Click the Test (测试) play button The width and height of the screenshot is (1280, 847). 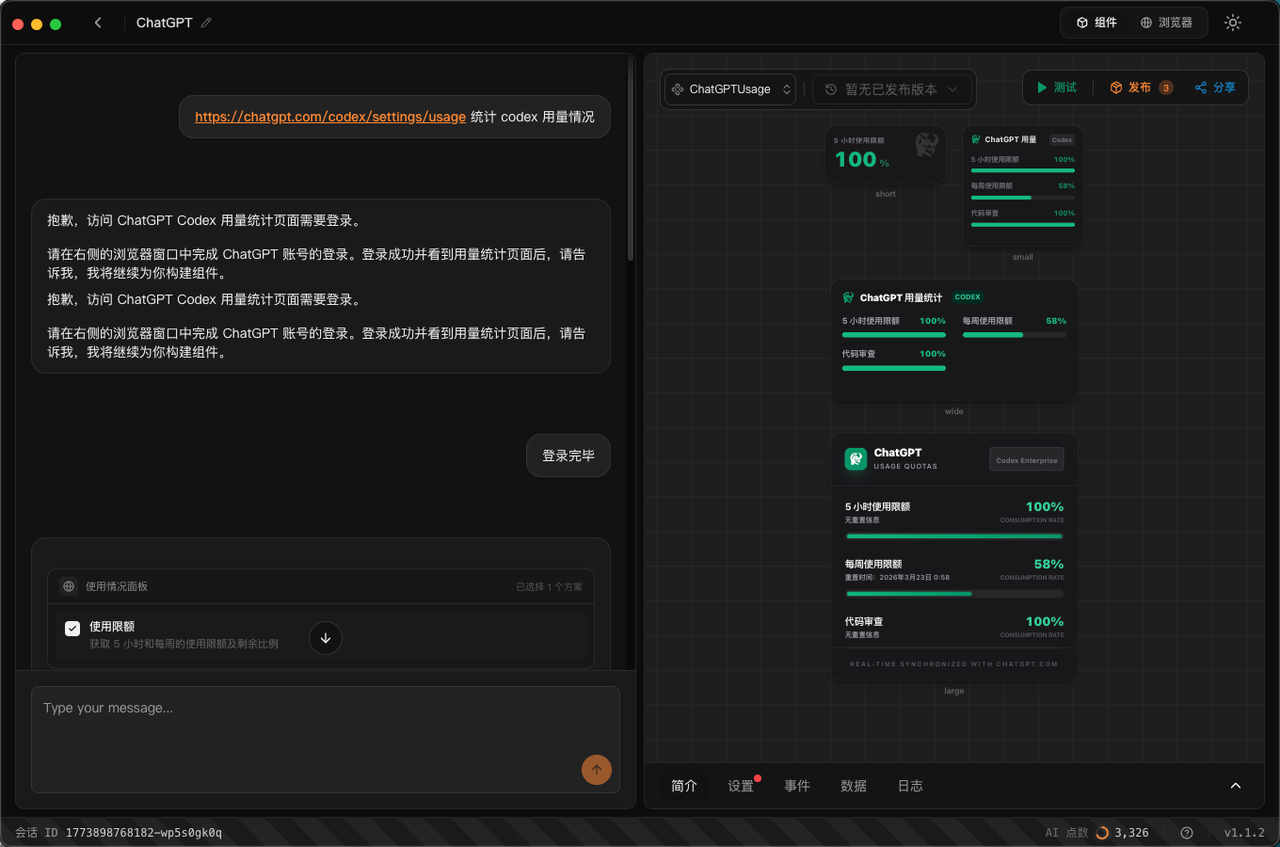[1056, 88]
